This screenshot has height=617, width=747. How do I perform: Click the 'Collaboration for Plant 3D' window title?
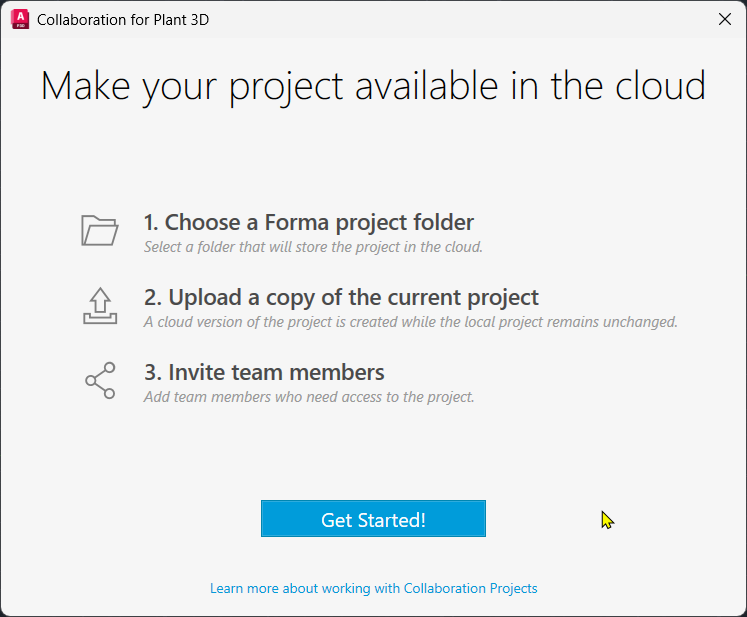point(123,20)
